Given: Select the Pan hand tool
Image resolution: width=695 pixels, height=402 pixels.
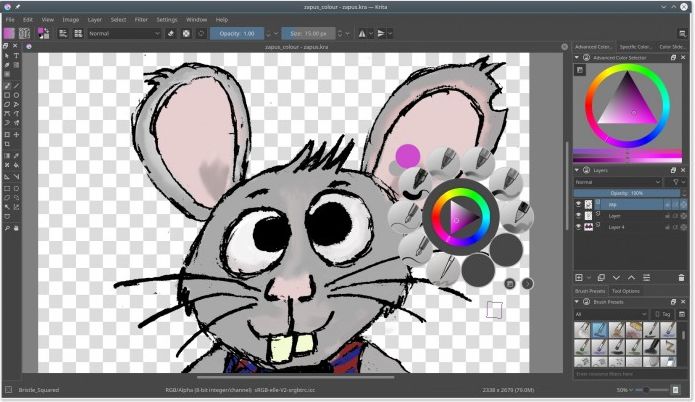Looking at the screenshot, I should click(x=16, y=228).
